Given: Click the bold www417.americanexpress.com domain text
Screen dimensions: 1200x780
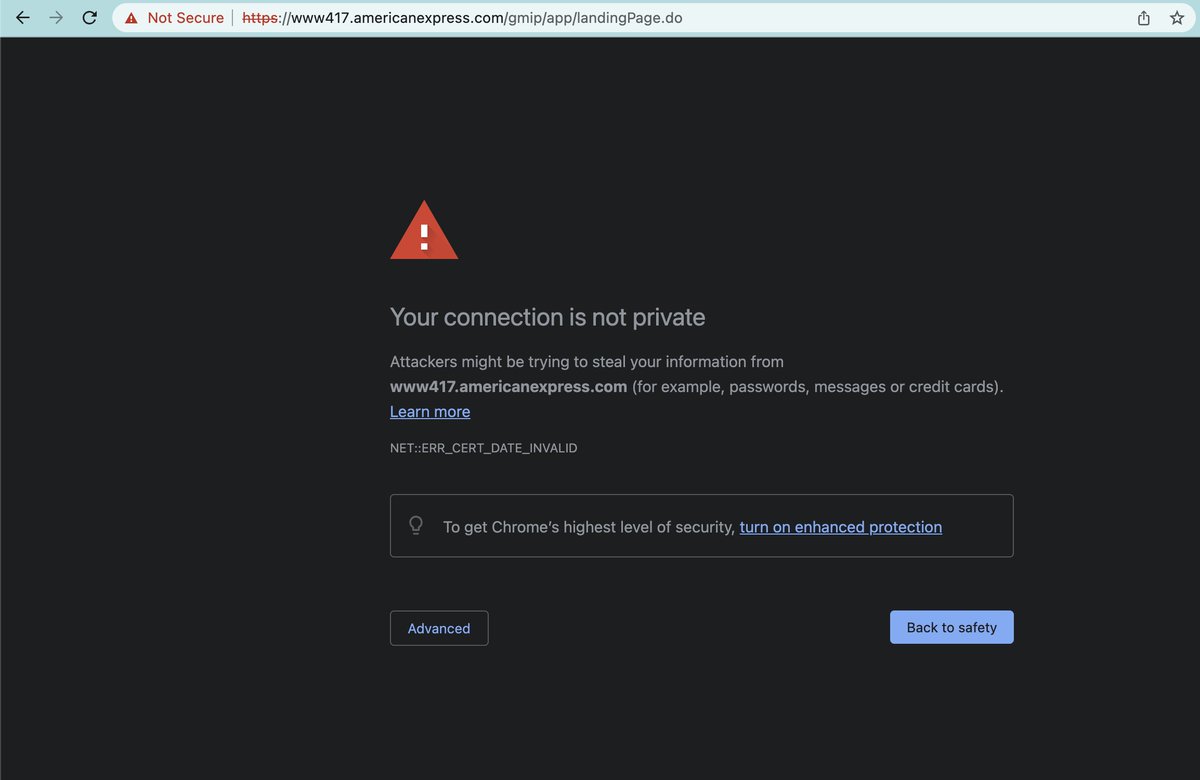Looking at the screenshot, I should (509, 386).
